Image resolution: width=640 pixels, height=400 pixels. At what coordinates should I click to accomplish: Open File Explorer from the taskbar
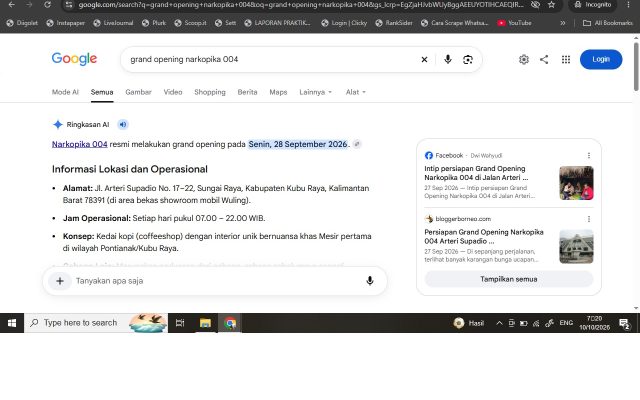(205, 323)
